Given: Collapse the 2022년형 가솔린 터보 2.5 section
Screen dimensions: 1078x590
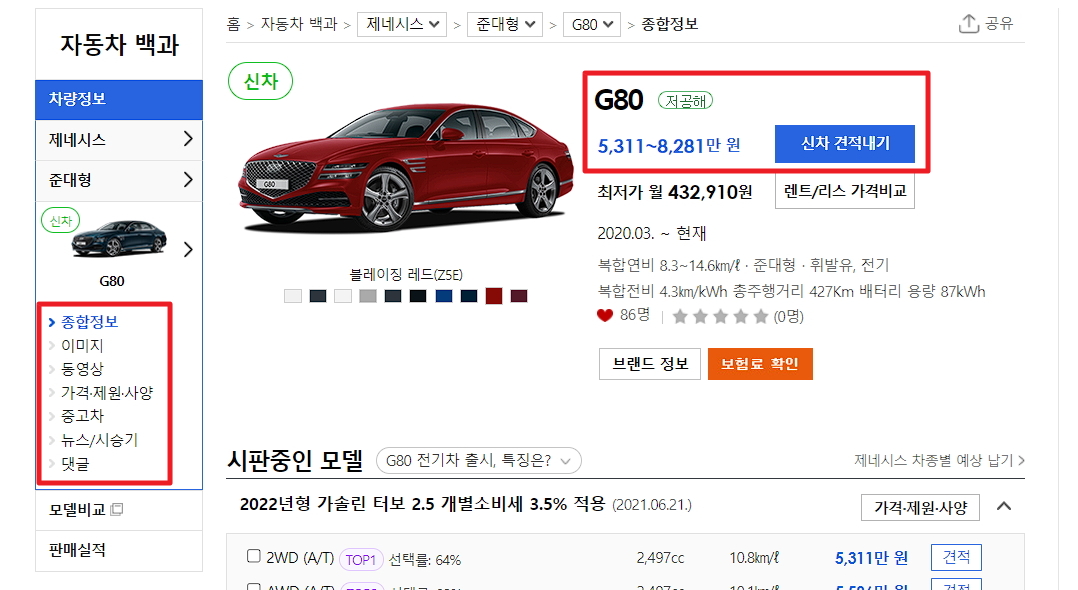Looking at the screenshot, I should tap(1004, 506).
